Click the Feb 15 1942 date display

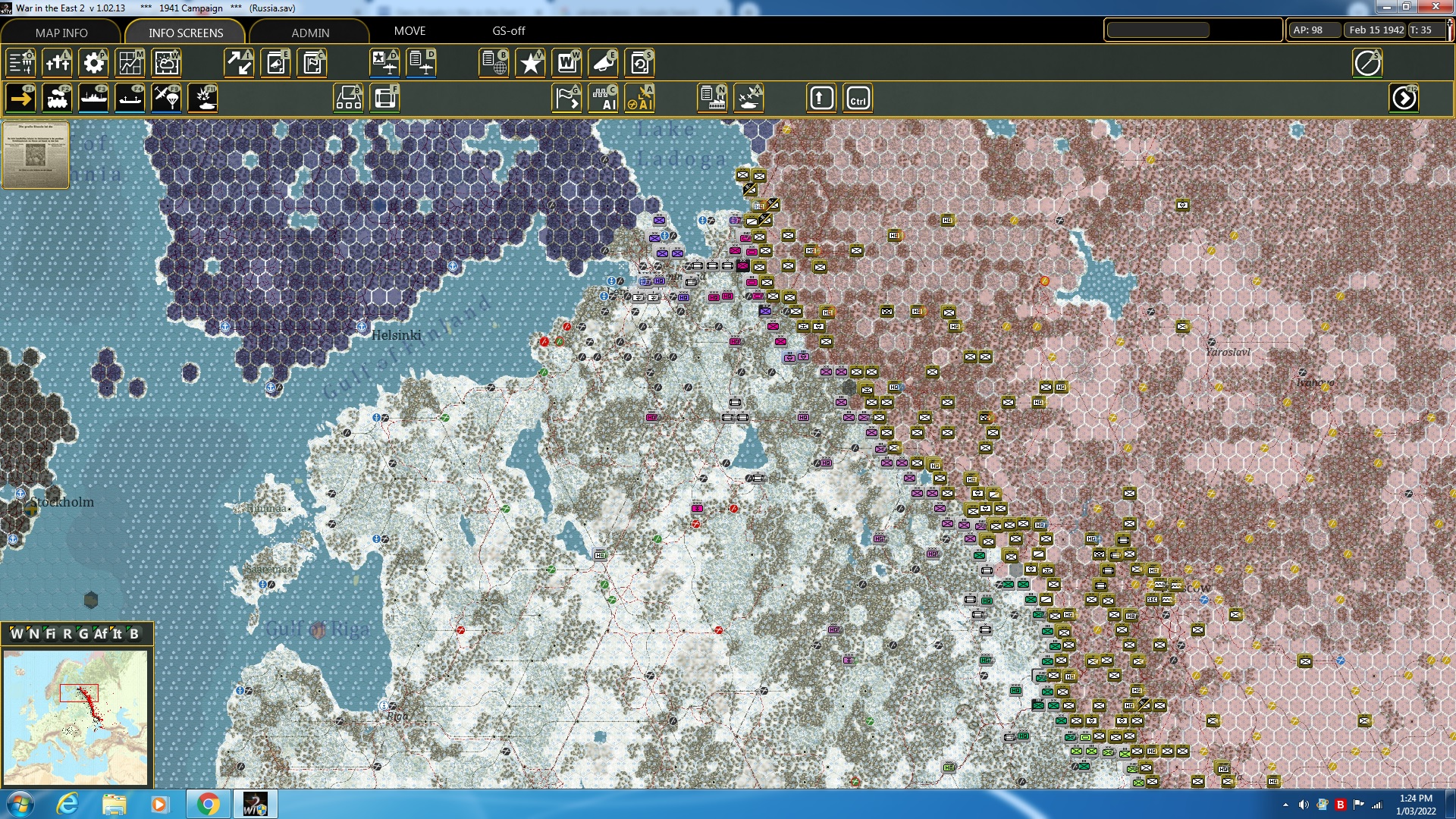click(x=1376, y=30)
